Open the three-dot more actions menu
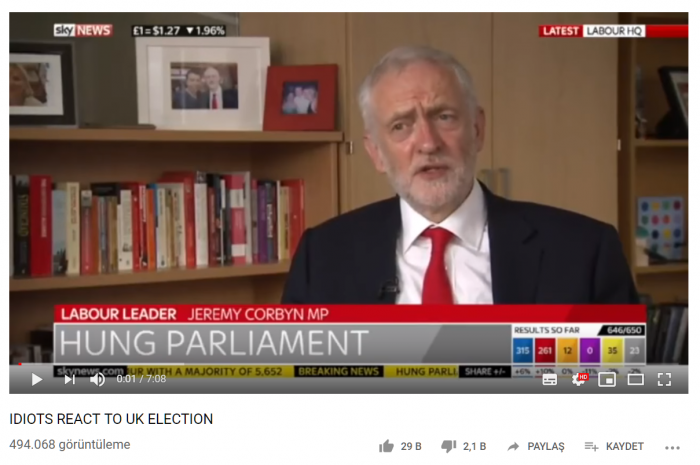Screen dimensions: 700x465 [x=672, y=448]
